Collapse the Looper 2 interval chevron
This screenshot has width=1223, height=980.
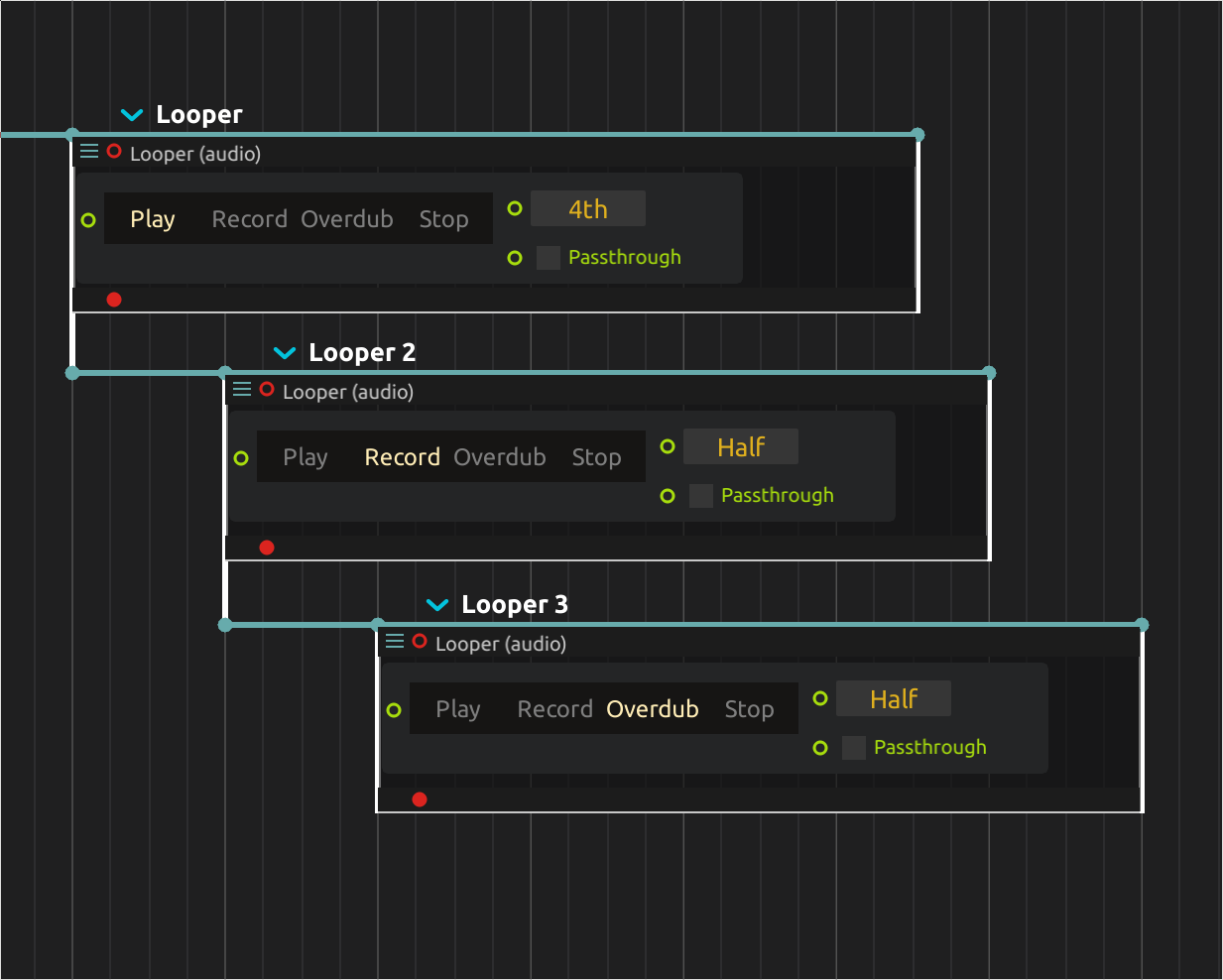[x=285, y=353]
